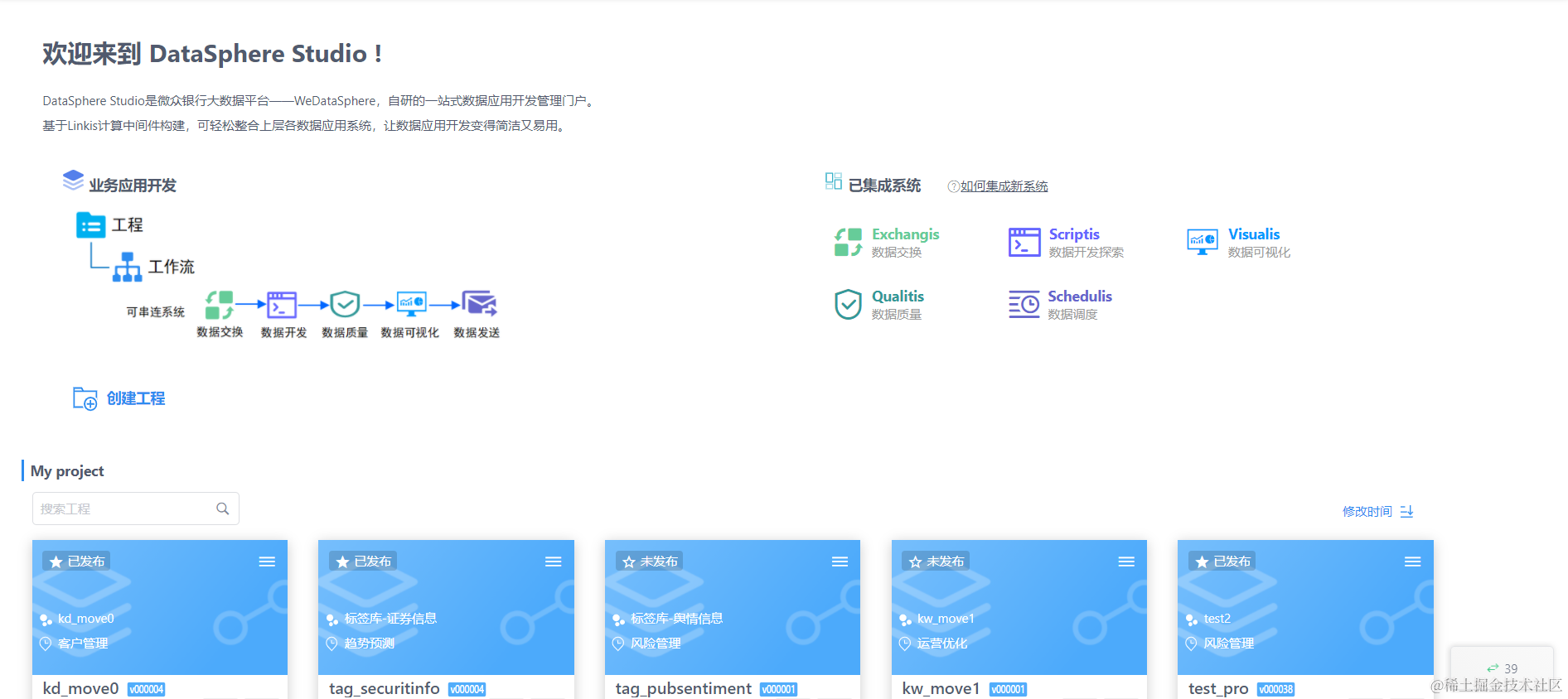Open the hamburger menu on 标签库-舆情信息 card
1568x699 pixels.
click(840, 562)
